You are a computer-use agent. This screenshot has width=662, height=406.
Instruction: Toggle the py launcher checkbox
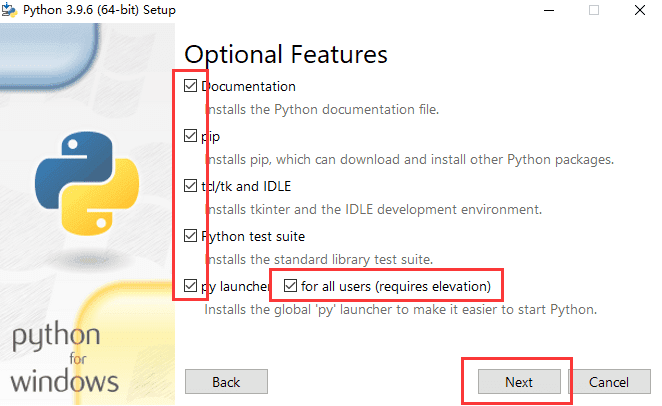(x=190, y=286)
